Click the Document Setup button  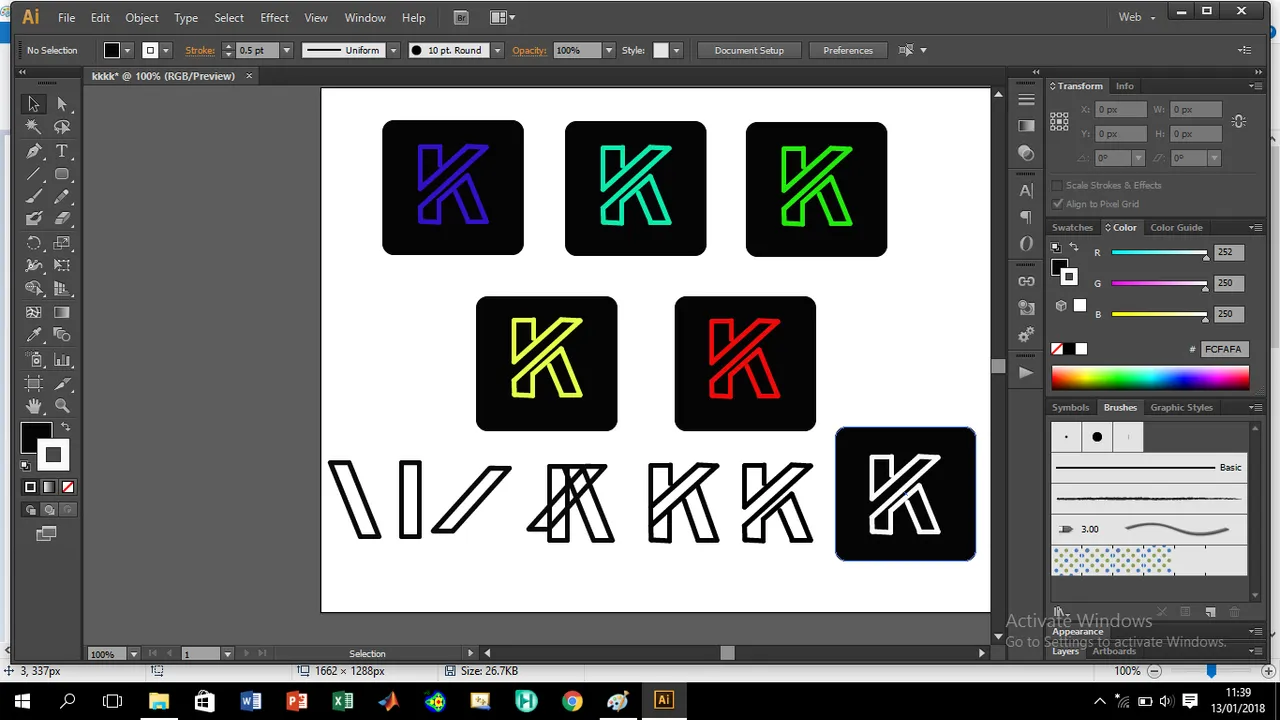click(x=749, y=50)
